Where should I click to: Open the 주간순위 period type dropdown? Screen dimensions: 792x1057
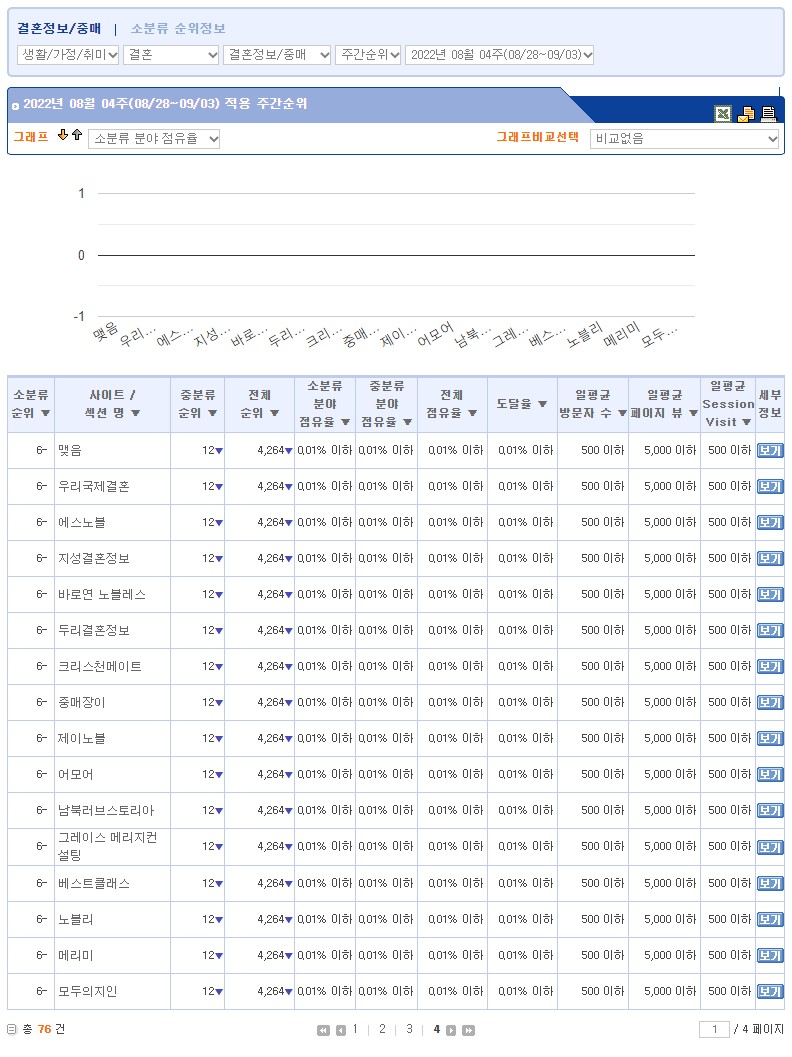[x=367, y=55]
